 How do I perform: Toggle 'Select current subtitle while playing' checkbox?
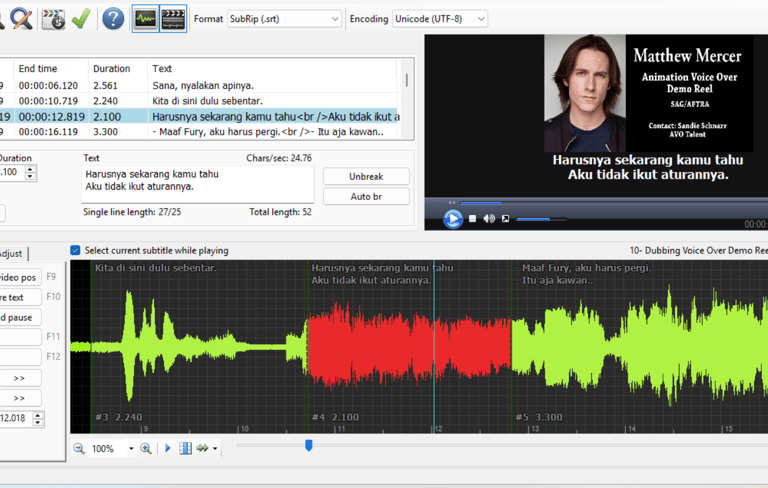coord(75,250)
